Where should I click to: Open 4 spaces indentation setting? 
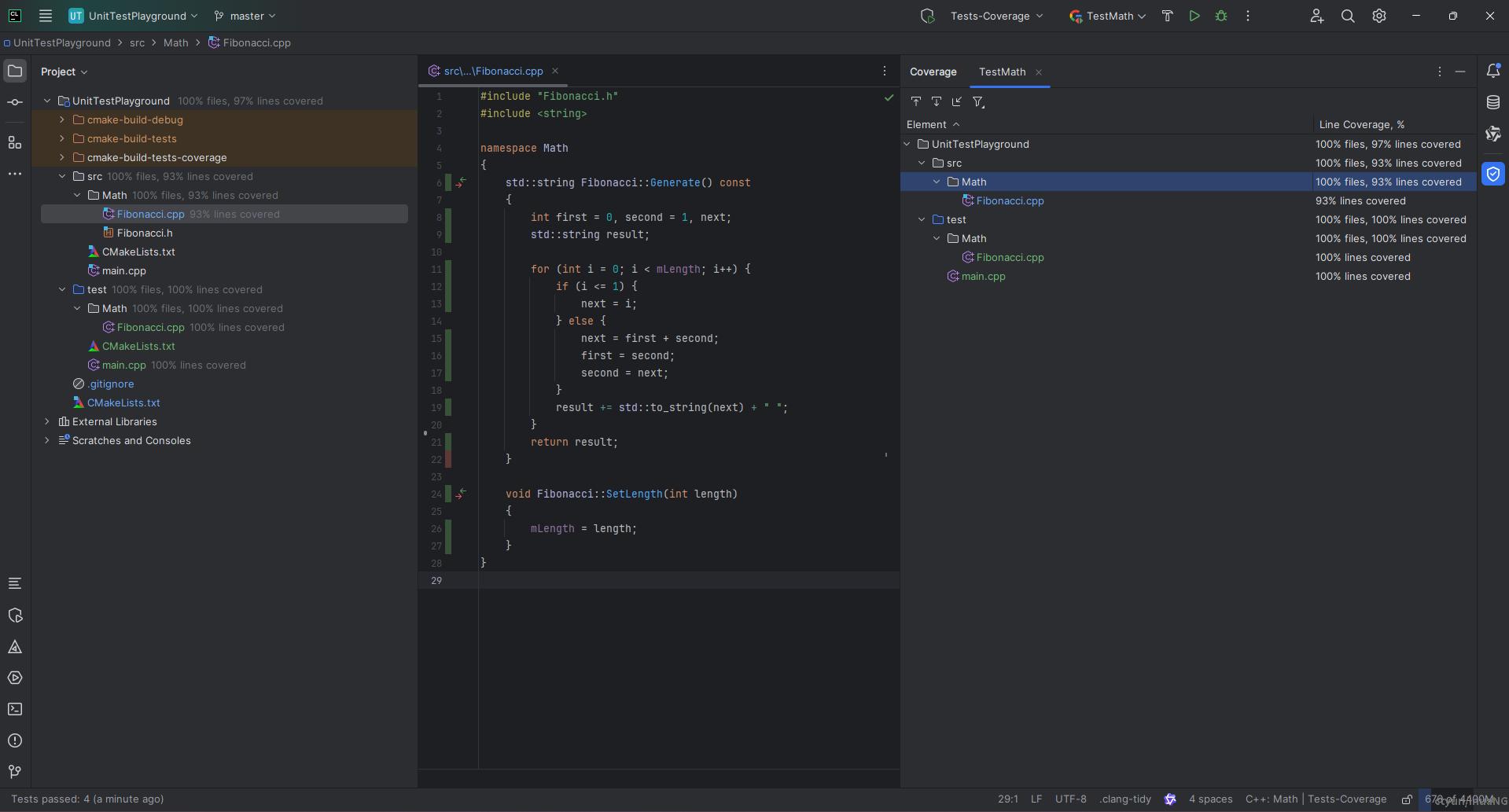point(1210,799)
